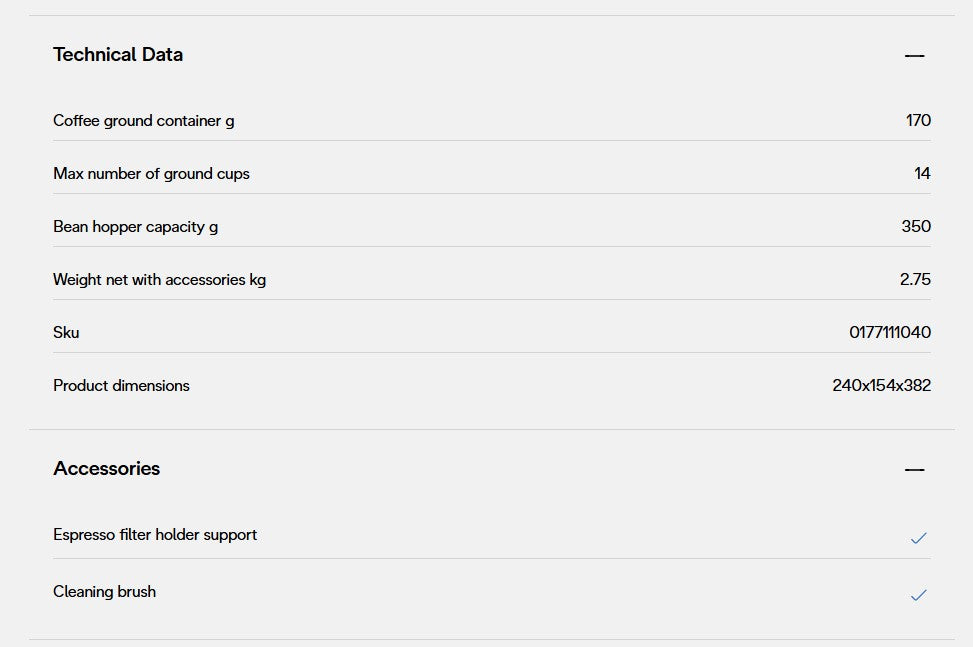Image resolution: width=973 pixels, height=647 pixels.
Task: Click the ground cups value 14
Action: pos(922,174)
